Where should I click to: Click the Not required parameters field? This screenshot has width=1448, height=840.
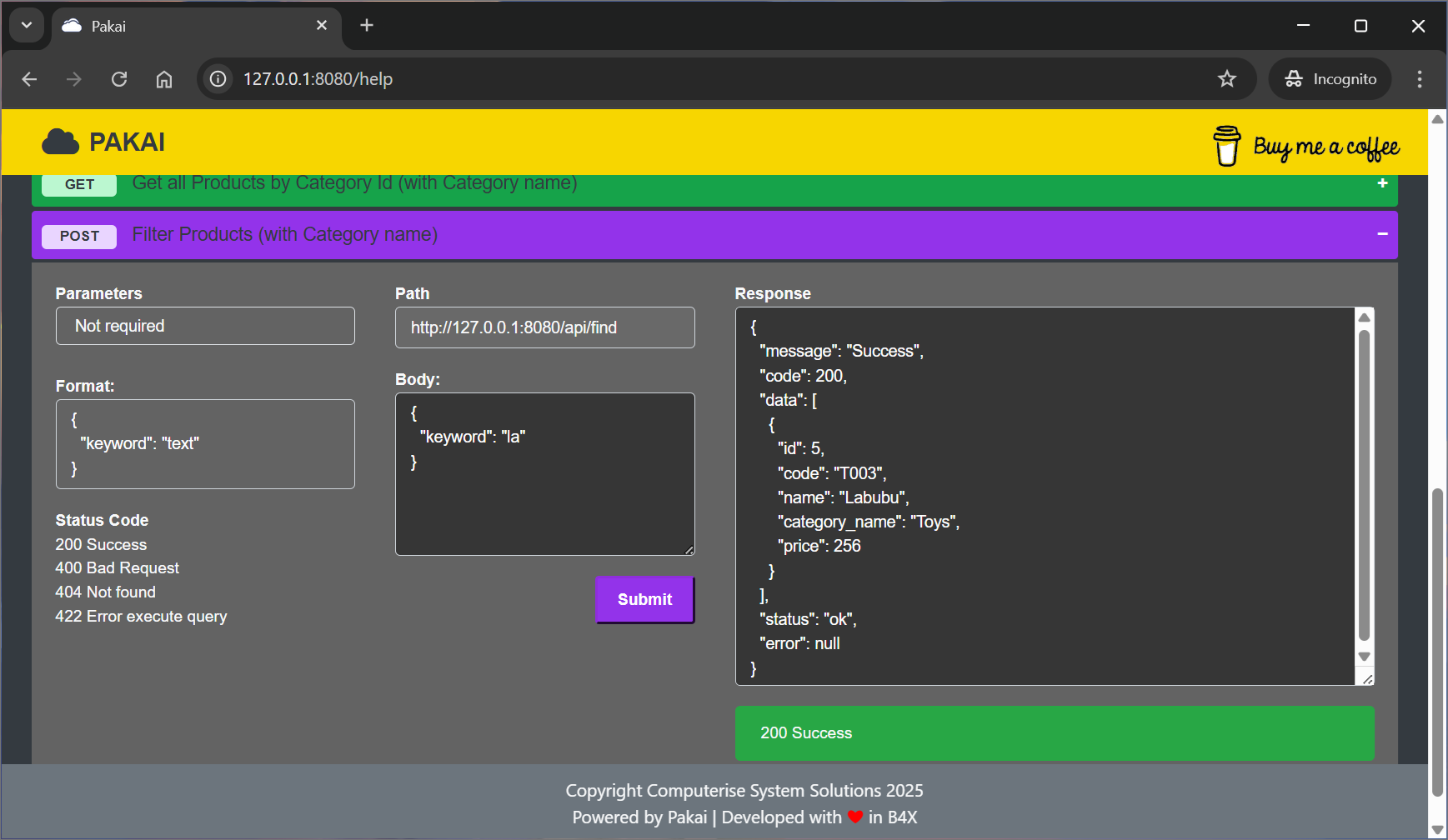205,326
